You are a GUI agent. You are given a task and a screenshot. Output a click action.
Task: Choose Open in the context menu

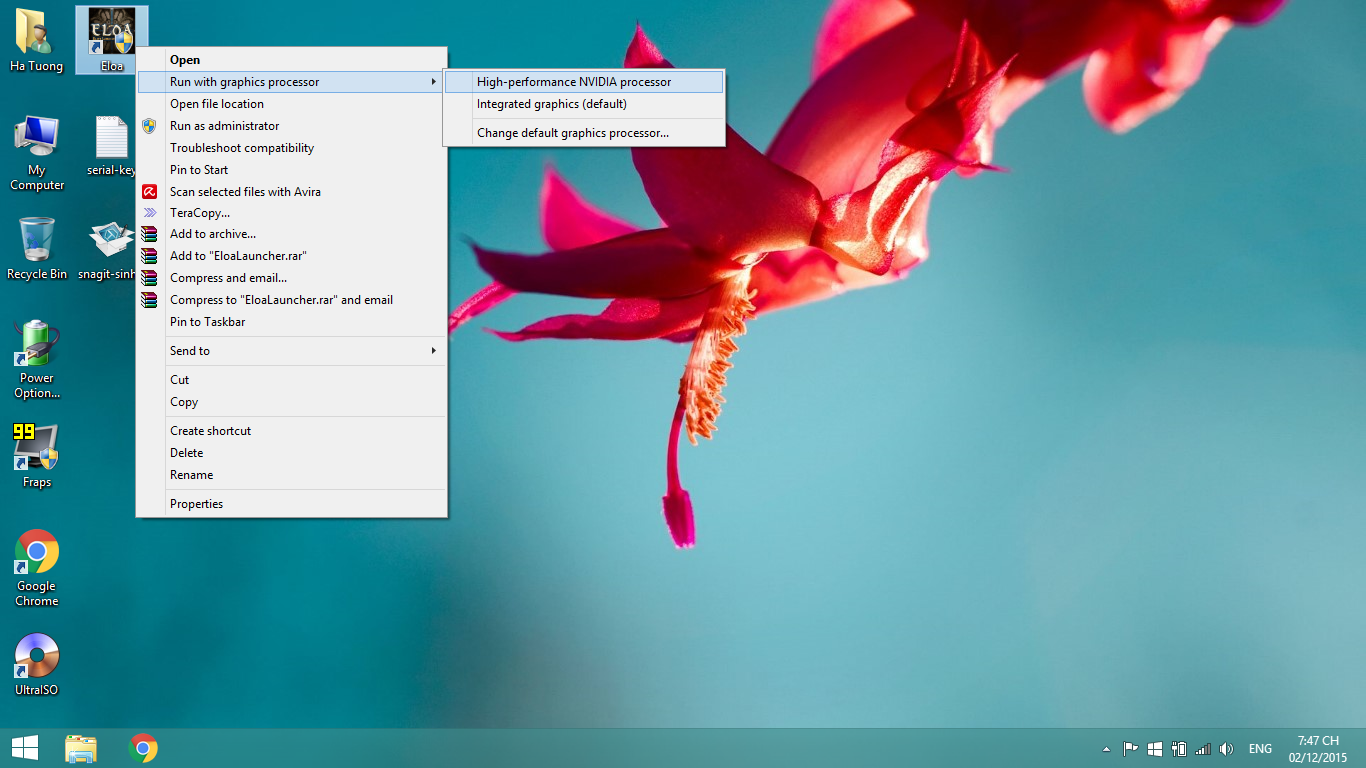pos(291,60)
